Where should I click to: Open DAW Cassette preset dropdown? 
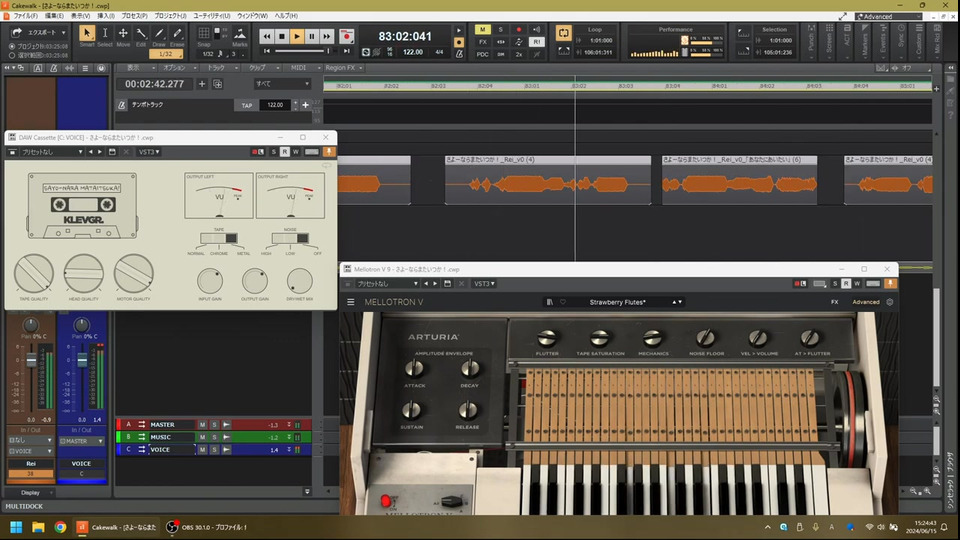pyautogui.click(x=52, y=152)
